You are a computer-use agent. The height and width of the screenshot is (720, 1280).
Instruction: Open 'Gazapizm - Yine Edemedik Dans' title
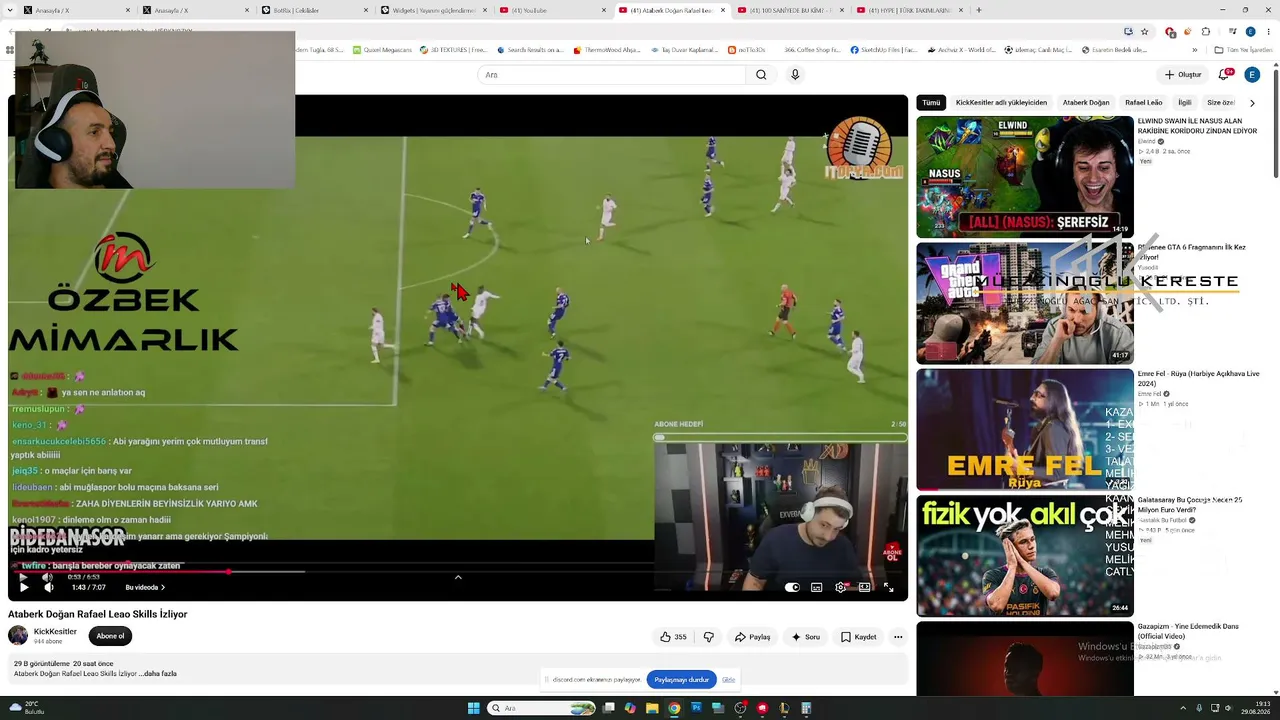click(x=1188, y=631)
